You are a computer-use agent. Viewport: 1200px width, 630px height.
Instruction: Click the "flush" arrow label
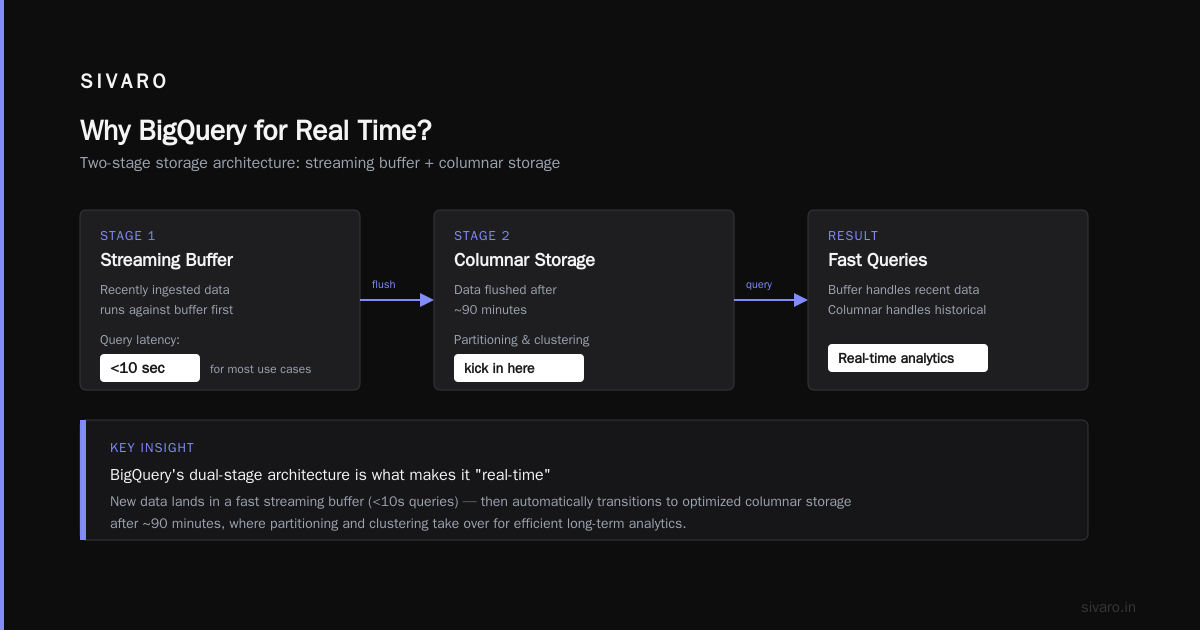point(384,284)
